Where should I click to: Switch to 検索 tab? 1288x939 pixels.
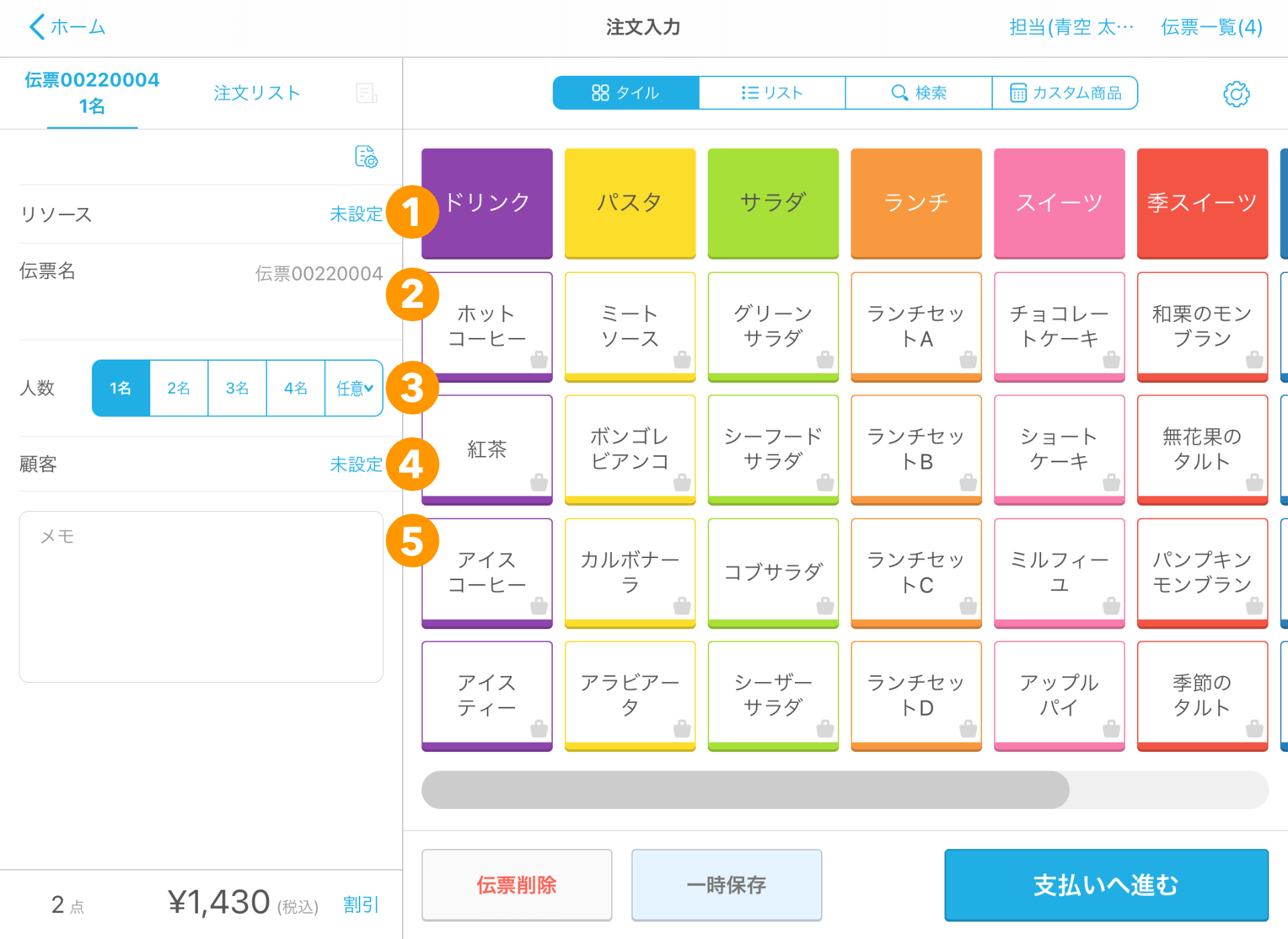(918, 93)
